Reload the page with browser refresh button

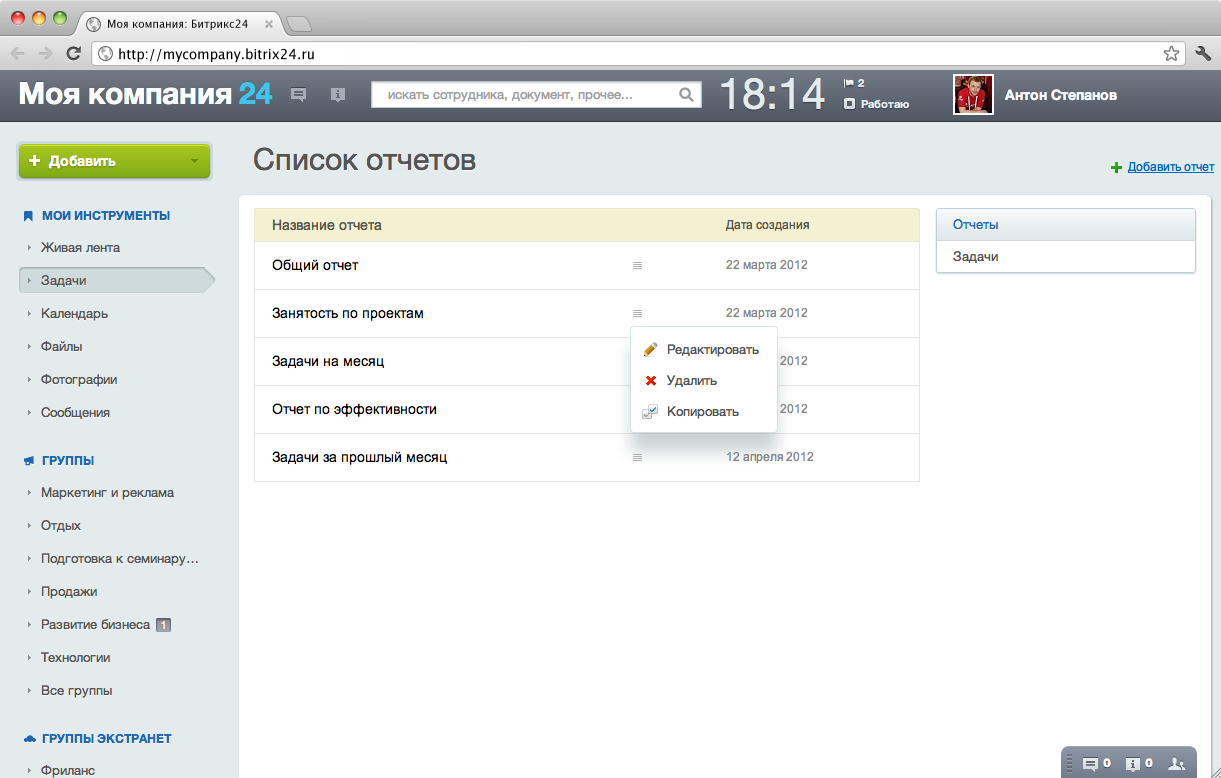point(73,54)
